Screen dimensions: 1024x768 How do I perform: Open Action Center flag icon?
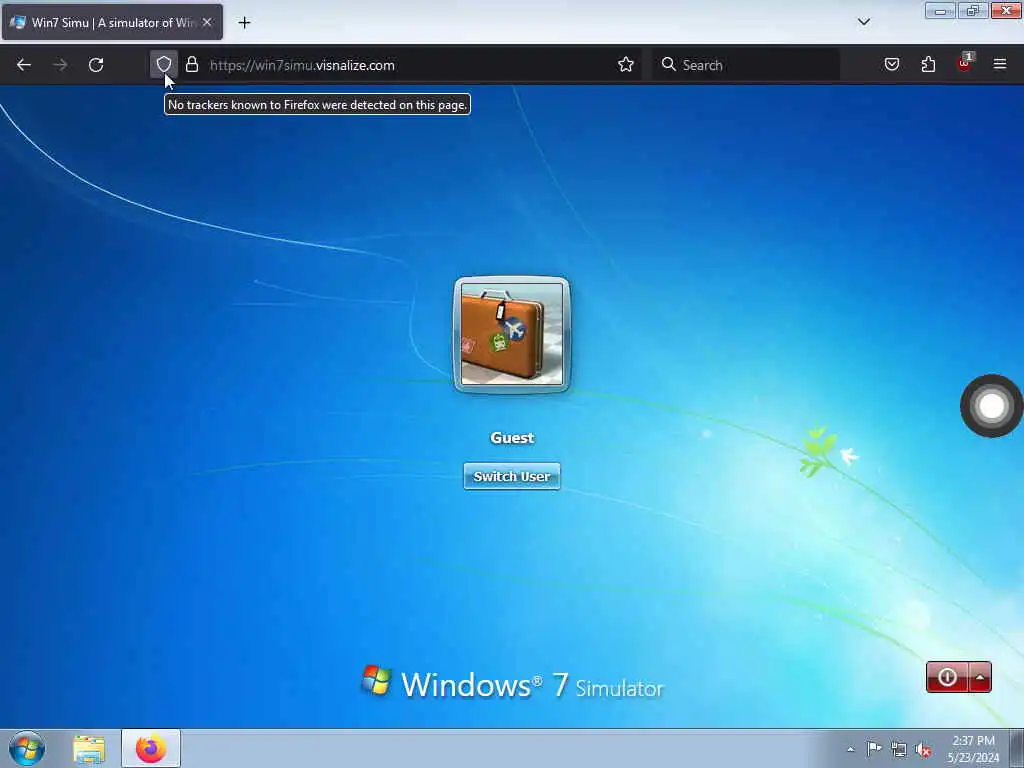click(874, 748)
